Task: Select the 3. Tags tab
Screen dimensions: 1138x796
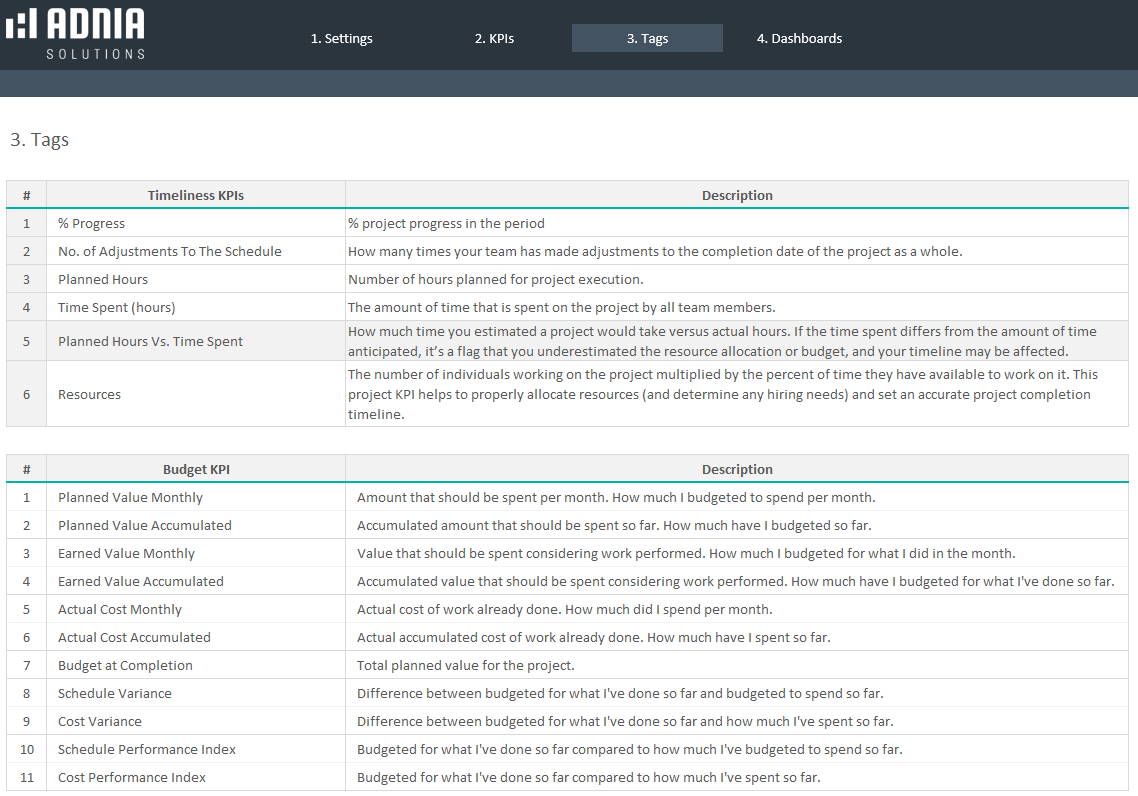Action: [x=647, y=39]
